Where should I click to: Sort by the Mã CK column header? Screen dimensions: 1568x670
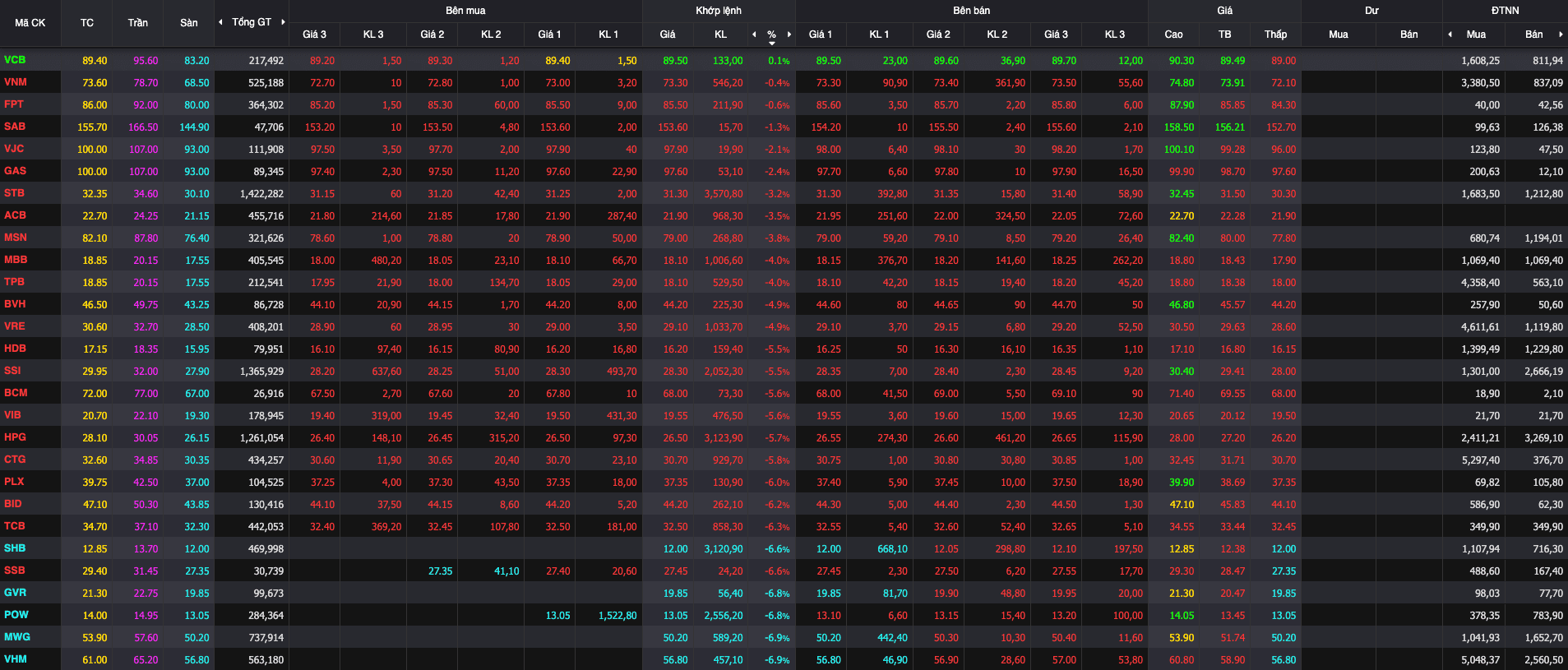[x=30, y=23]
